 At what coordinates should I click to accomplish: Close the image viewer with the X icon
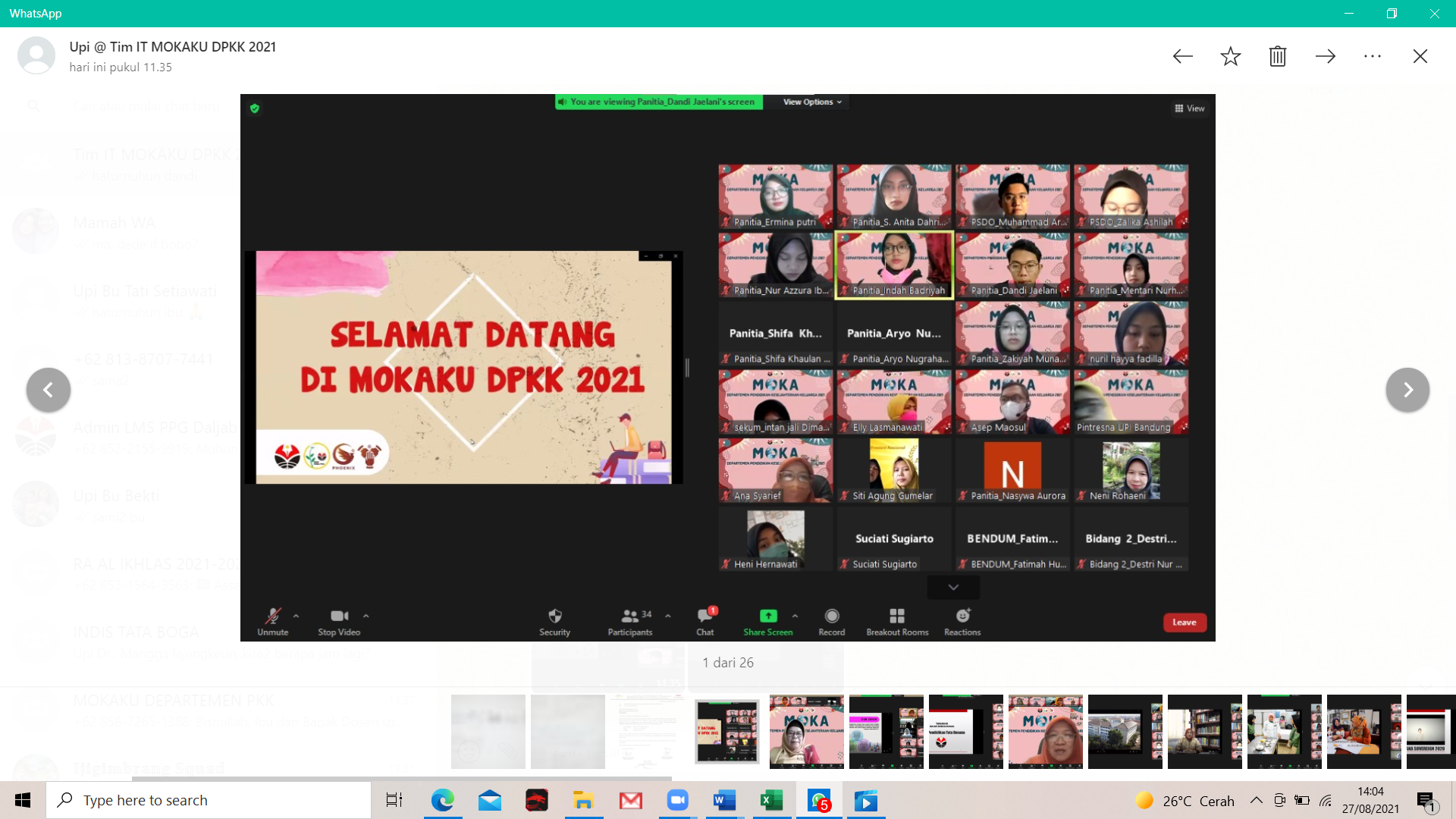(x=1420, y=56)
